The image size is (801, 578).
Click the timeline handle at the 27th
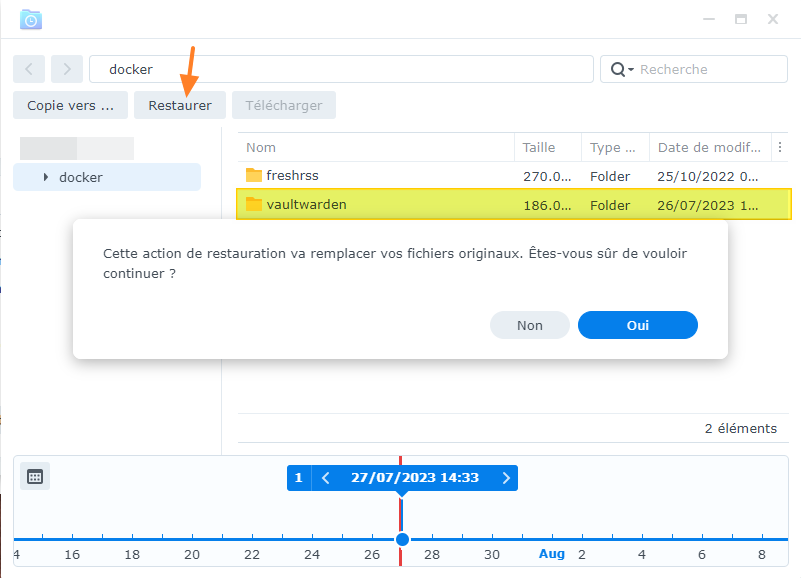coord(402,539)
